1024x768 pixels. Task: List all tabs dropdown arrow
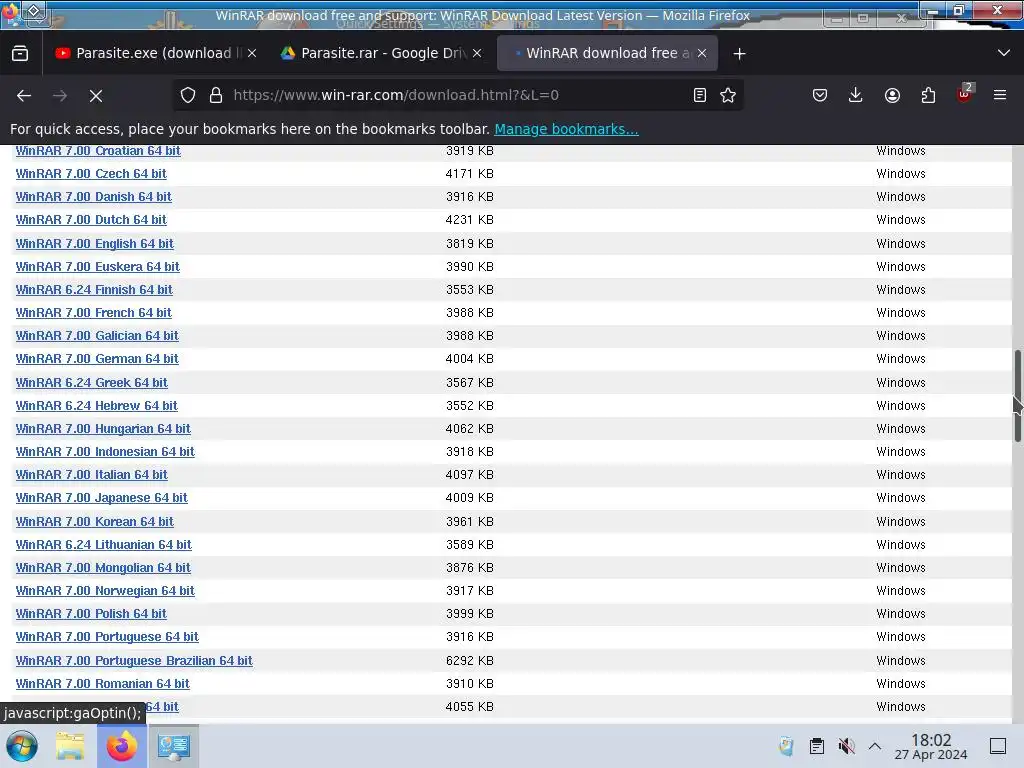coord(1004,53)
